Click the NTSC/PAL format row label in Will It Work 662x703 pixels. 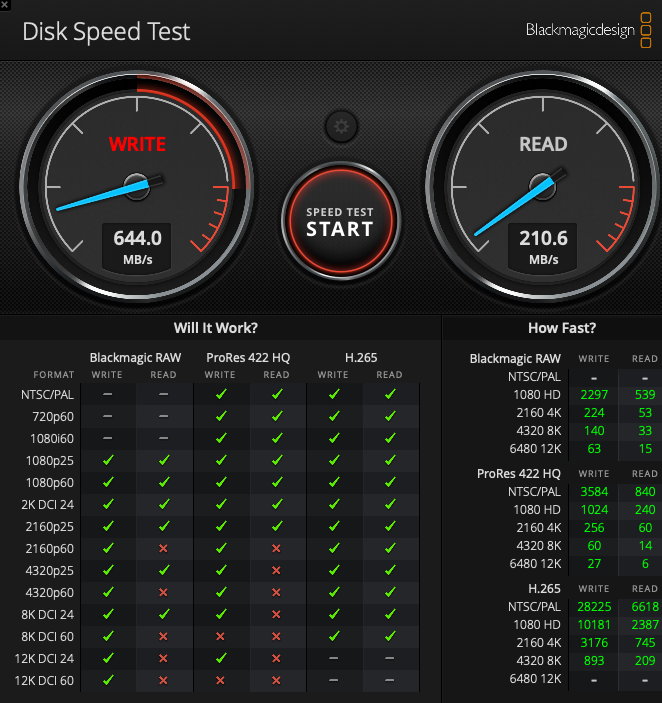(47, 395)
